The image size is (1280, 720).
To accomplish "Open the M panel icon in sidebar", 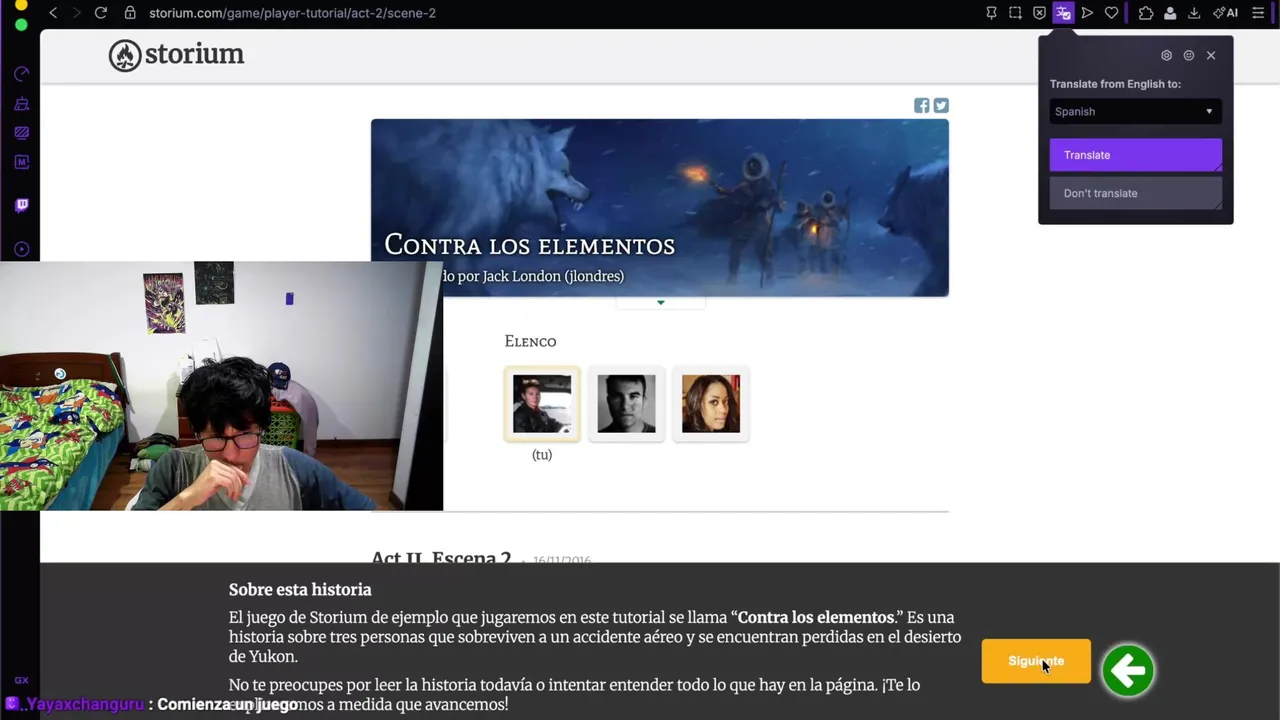I will [x=21, y=161].
